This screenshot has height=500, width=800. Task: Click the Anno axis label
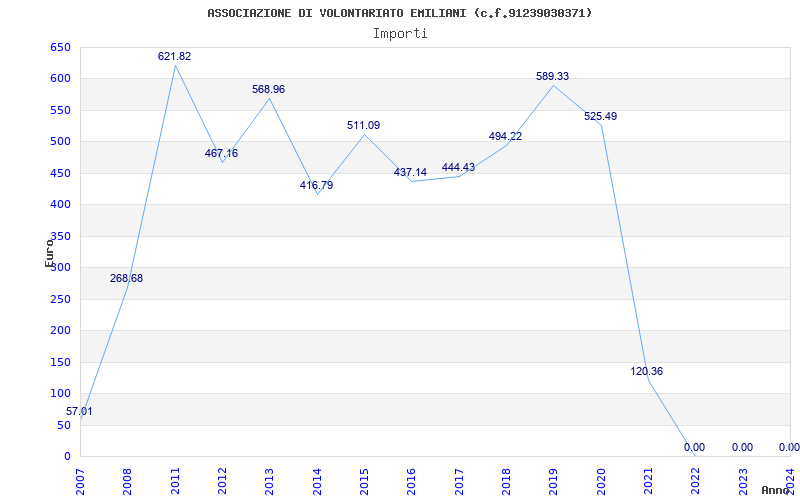point(775,490)
